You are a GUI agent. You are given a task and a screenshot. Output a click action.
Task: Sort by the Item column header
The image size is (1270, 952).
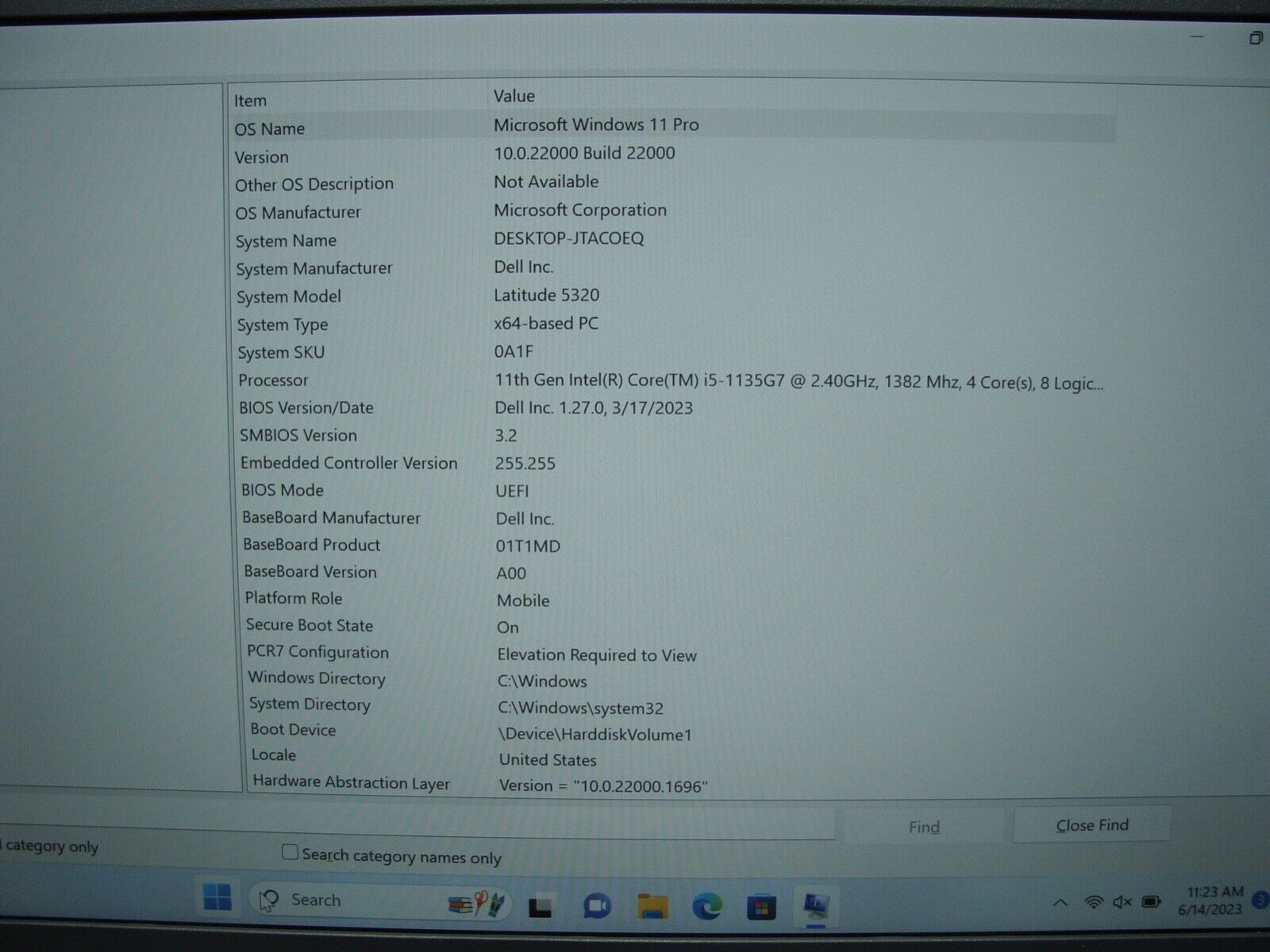pos(357,99)
